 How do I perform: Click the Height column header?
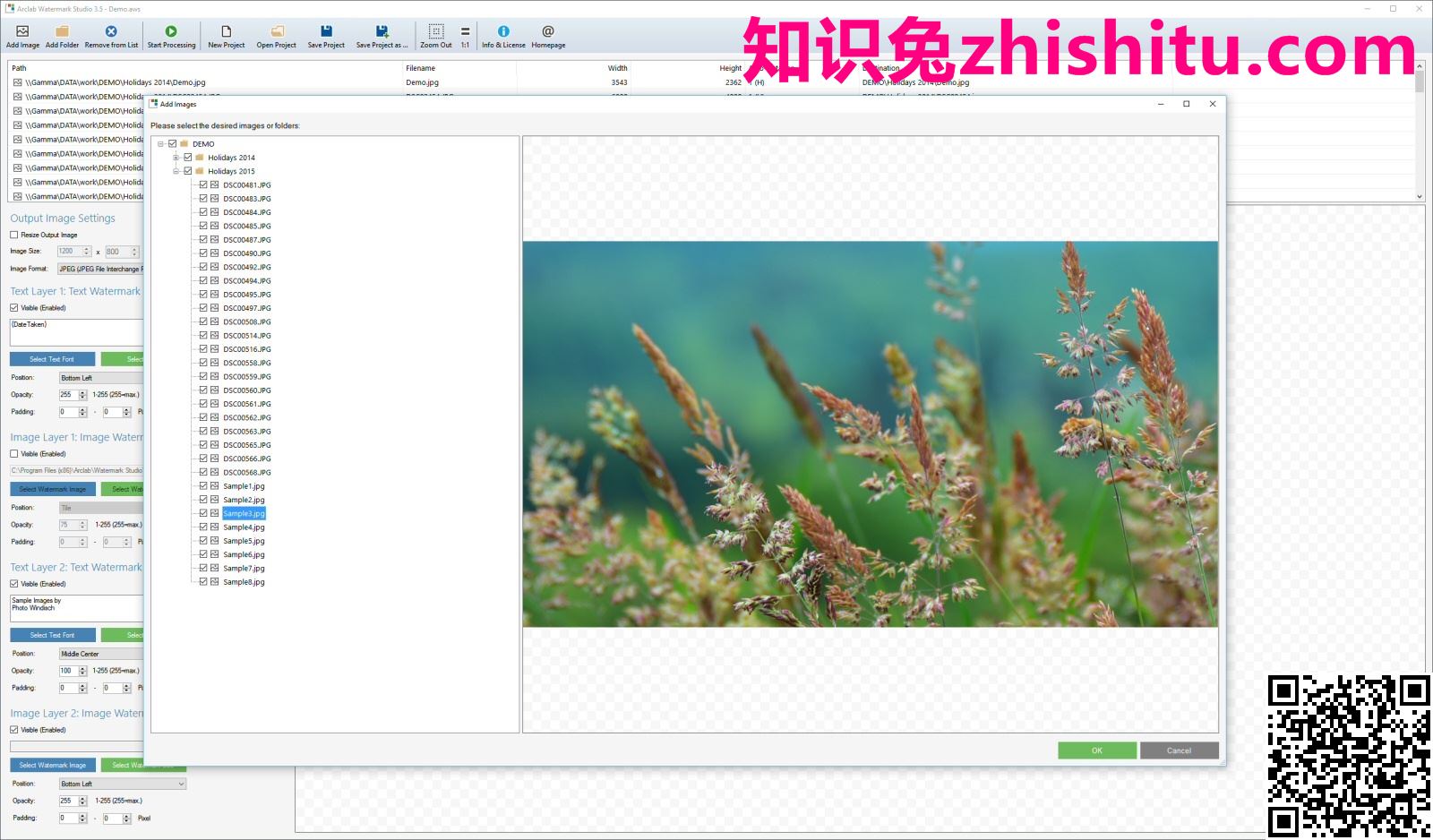click(x=731, y=68)
